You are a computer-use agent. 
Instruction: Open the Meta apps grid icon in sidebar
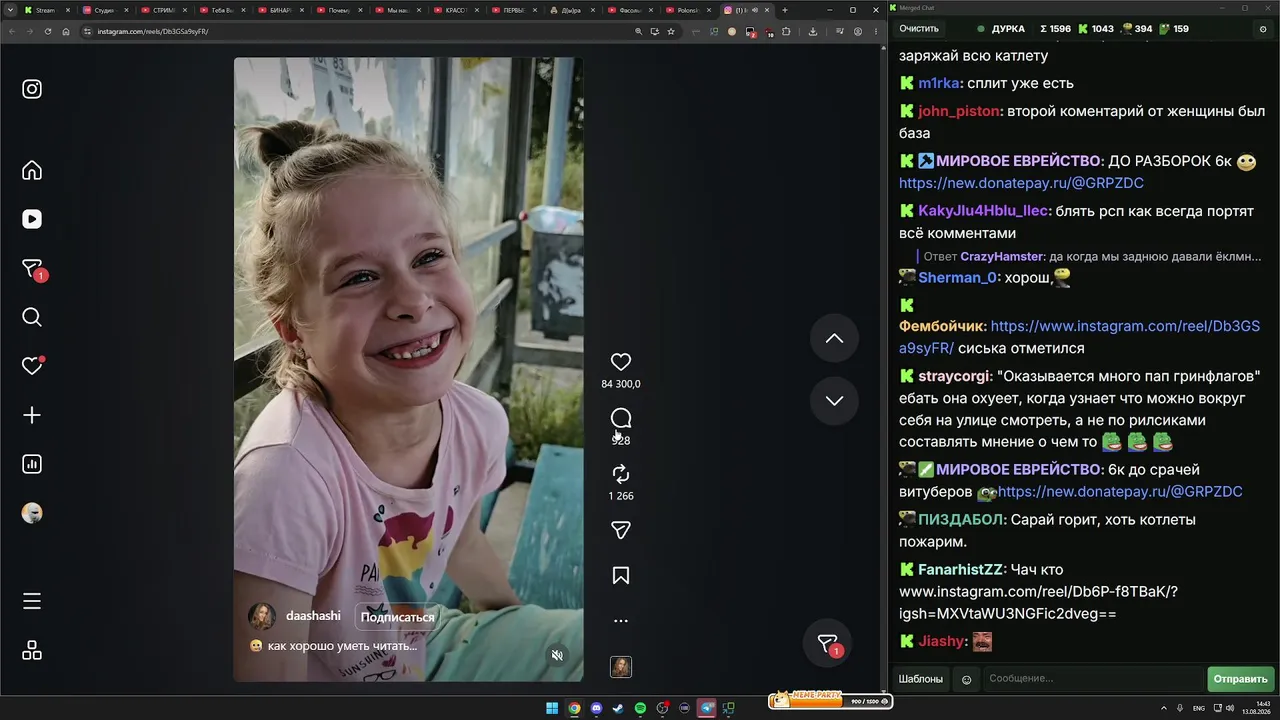click(32, 650)
